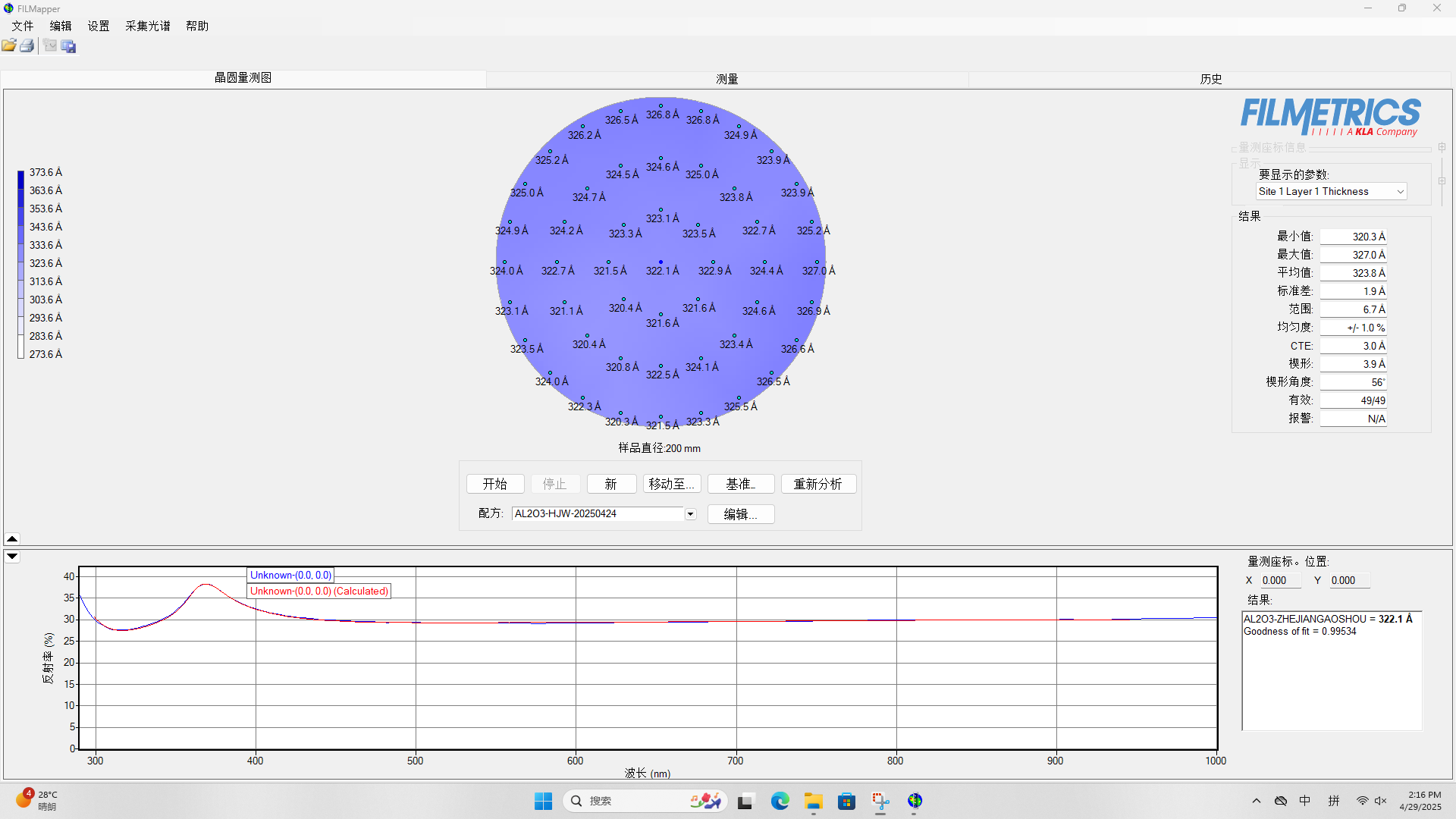The image size is (1456, 819).
Task: Collapse the spectrum panel using the down arrow
Action: 12,556
